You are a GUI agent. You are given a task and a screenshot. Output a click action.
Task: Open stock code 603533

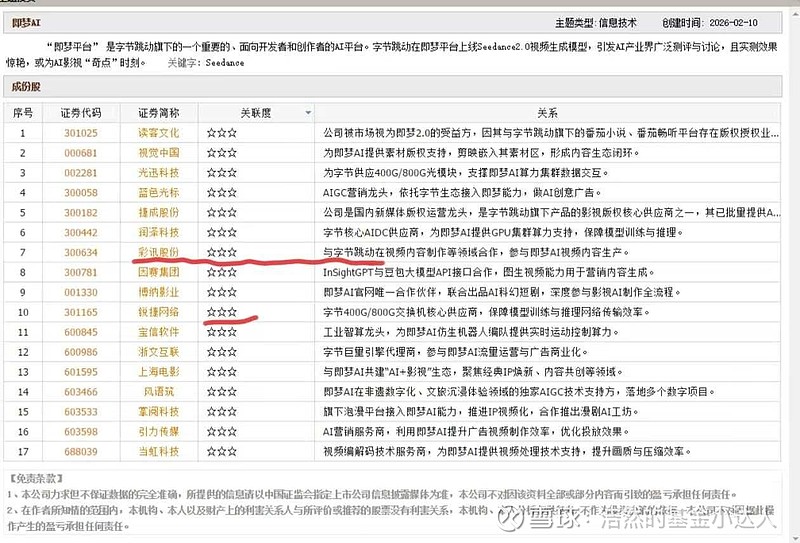click(81, 412)
